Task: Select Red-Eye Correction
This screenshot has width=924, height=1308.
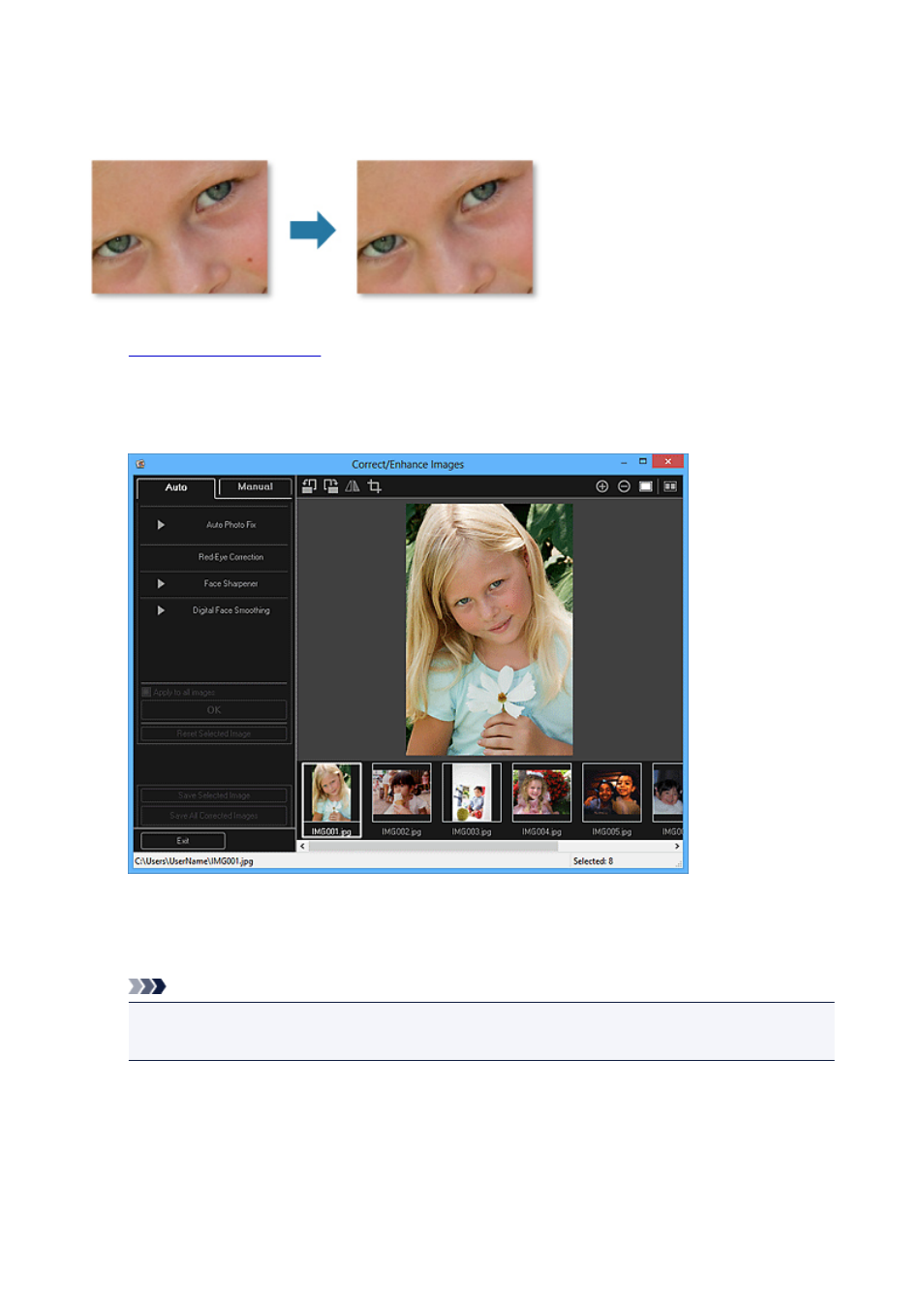Action: click(x=231, y=557)
